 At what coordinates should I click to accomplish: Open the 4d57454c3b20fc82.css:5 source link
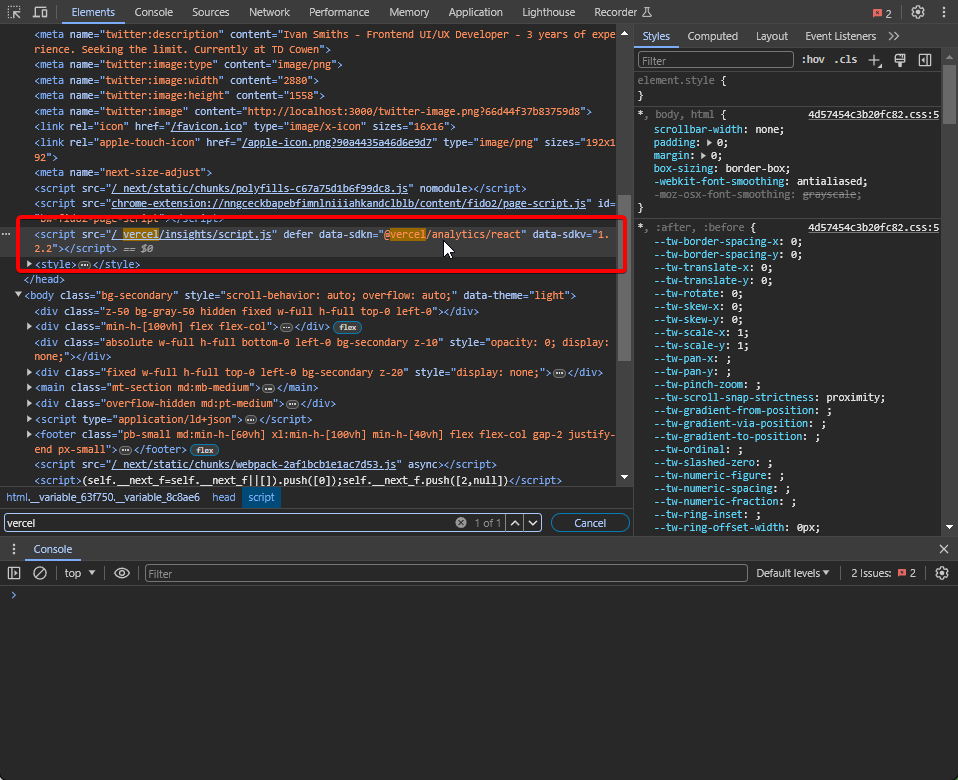[873, 115]
